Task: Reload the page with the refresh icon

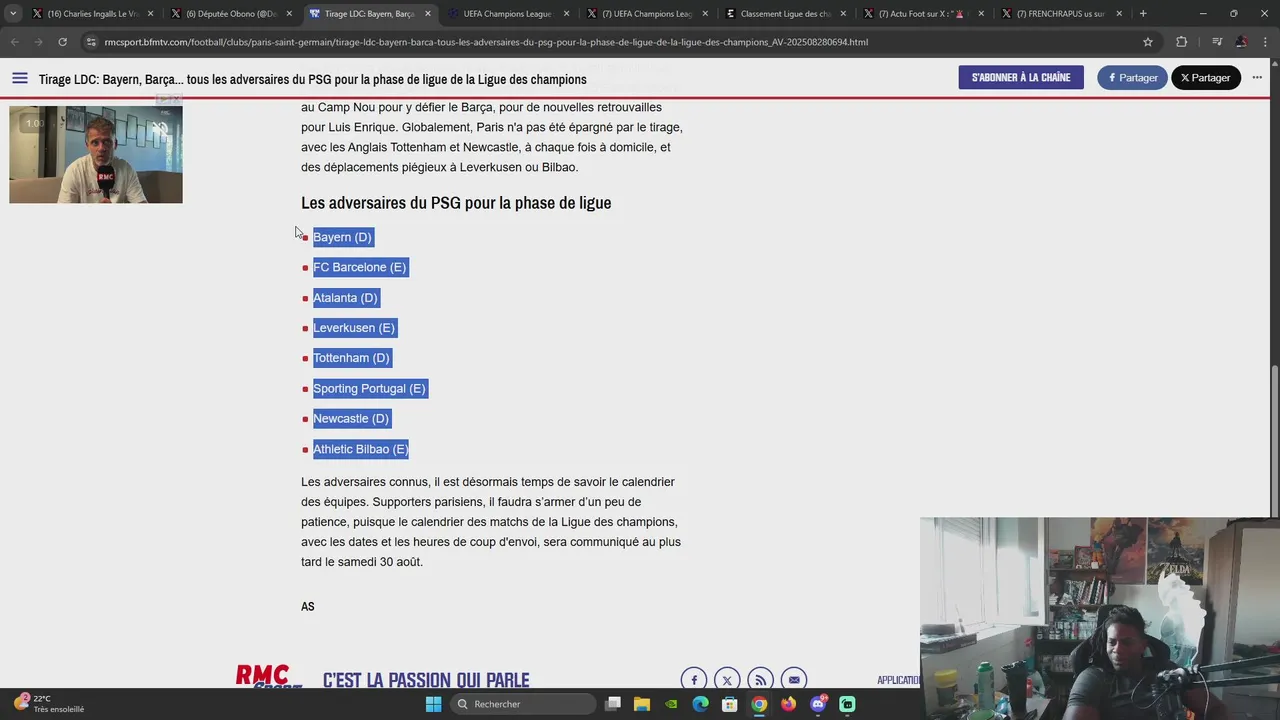Action: (62, 42)
